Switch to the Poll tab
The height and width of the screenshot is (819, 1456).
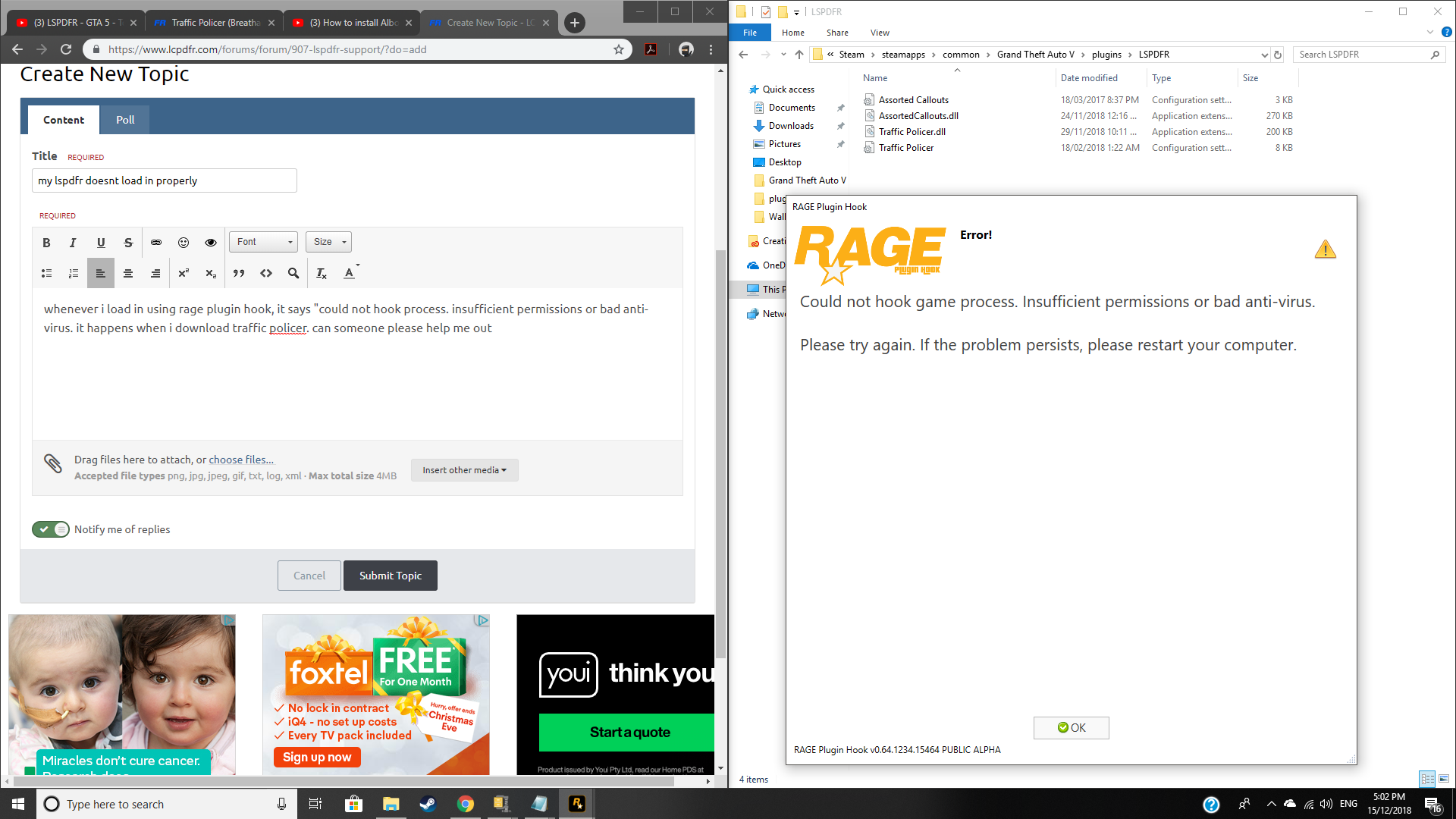125,120
